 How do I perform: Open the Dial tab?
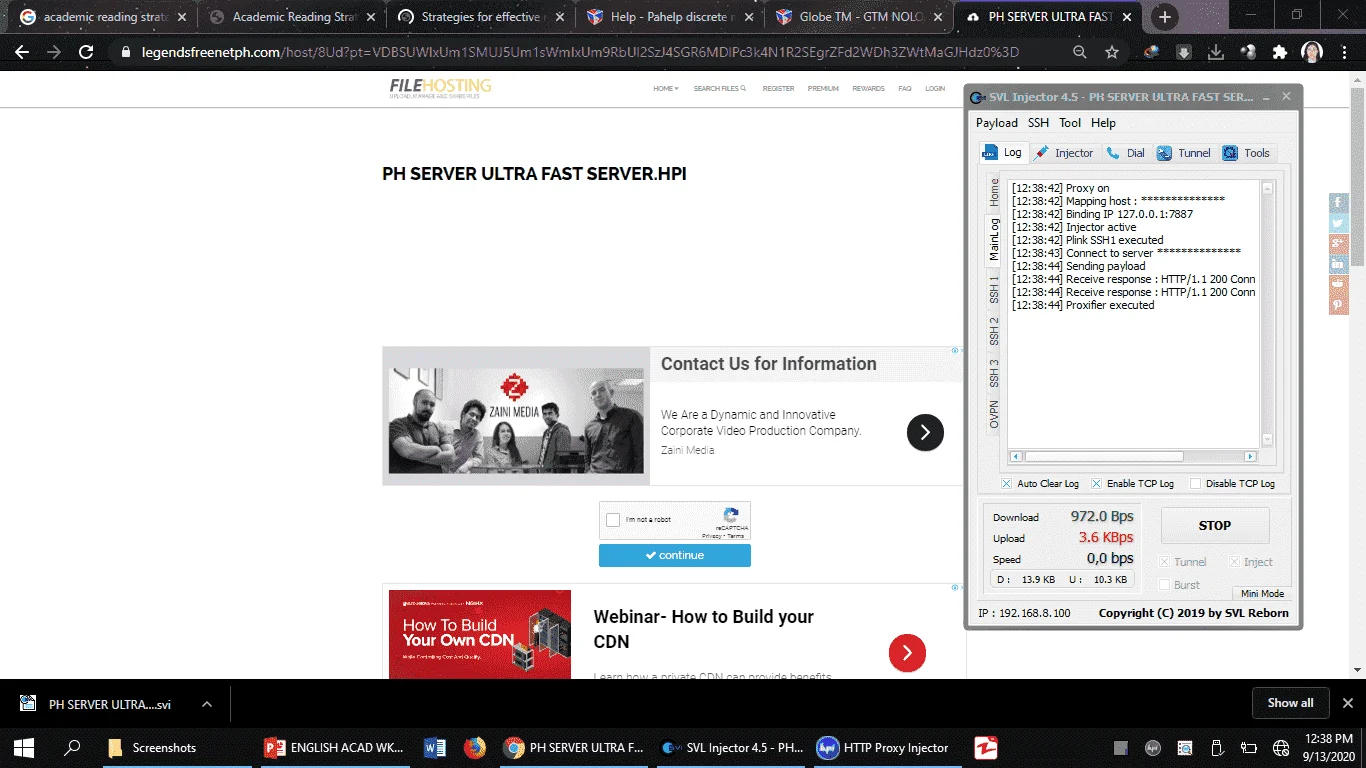click(x=1126, y=153)
